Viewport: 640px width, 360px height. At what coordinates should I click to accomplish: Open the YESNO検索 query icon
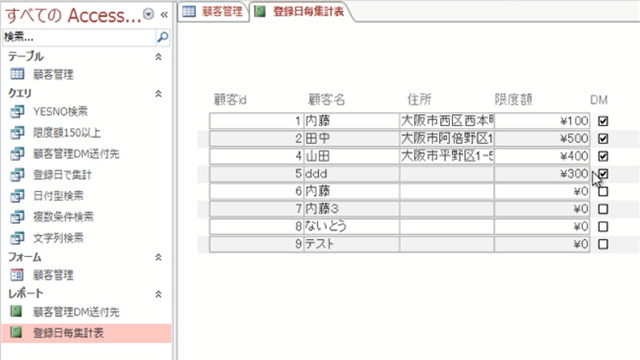[x=17, y=111]
